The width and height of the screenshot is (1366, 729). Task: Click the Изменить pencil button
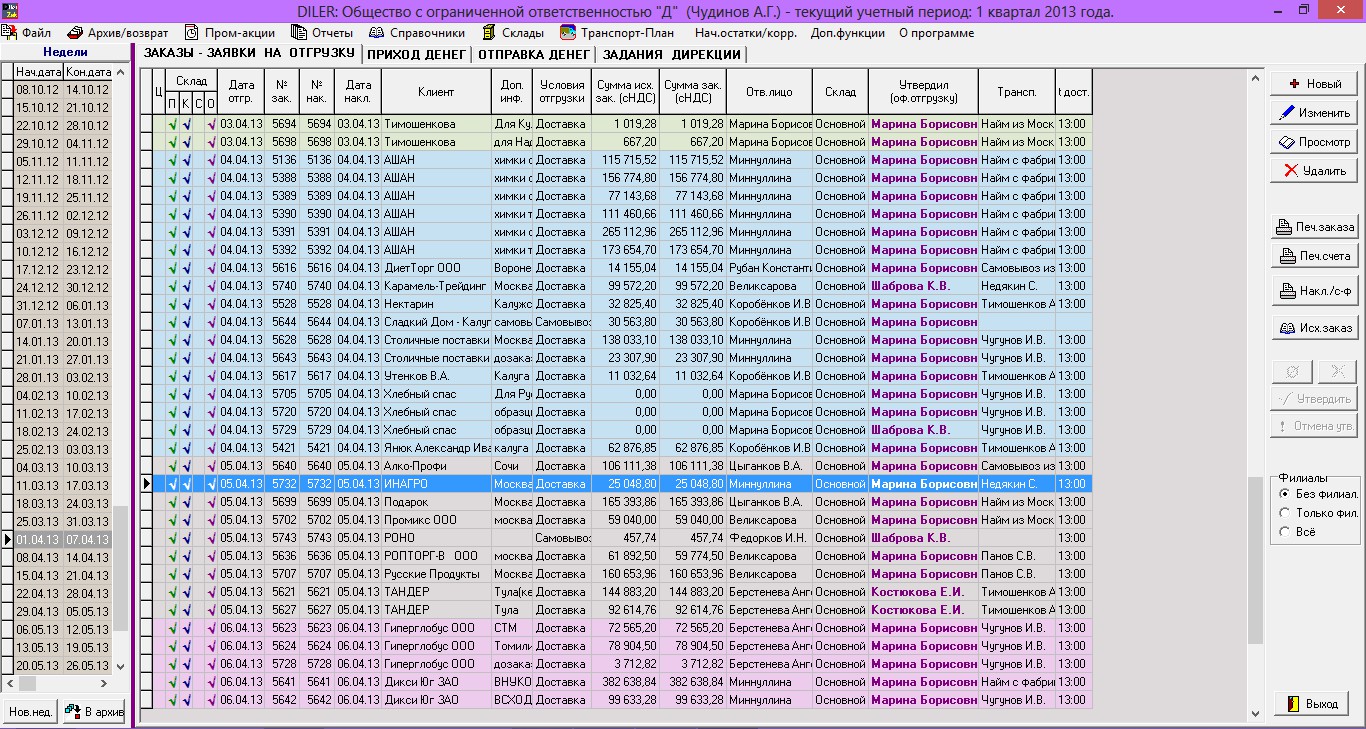(x=1314, y=113)
